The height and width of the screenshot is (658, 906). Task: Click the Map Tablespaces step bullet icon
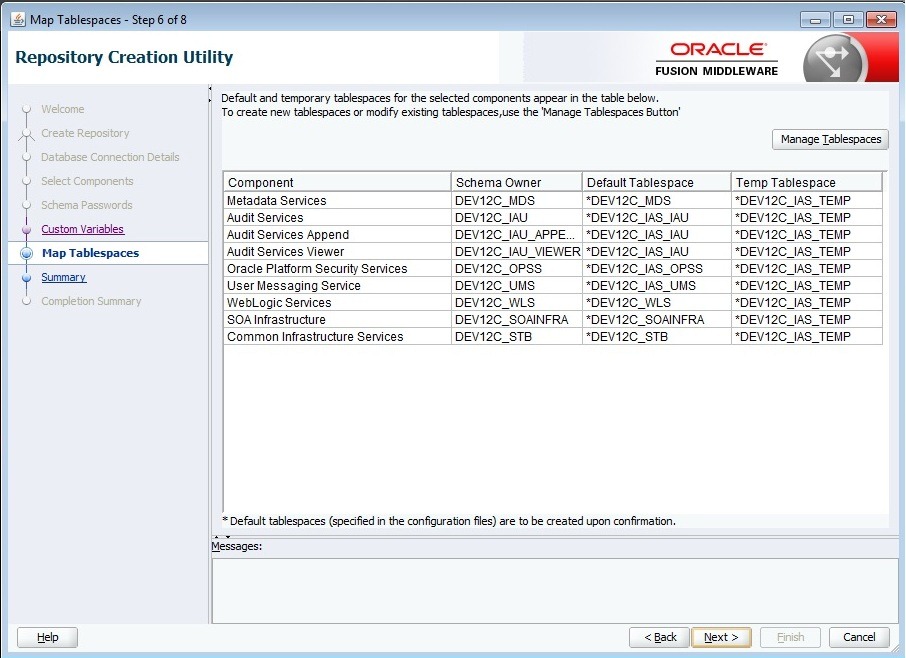27,254
